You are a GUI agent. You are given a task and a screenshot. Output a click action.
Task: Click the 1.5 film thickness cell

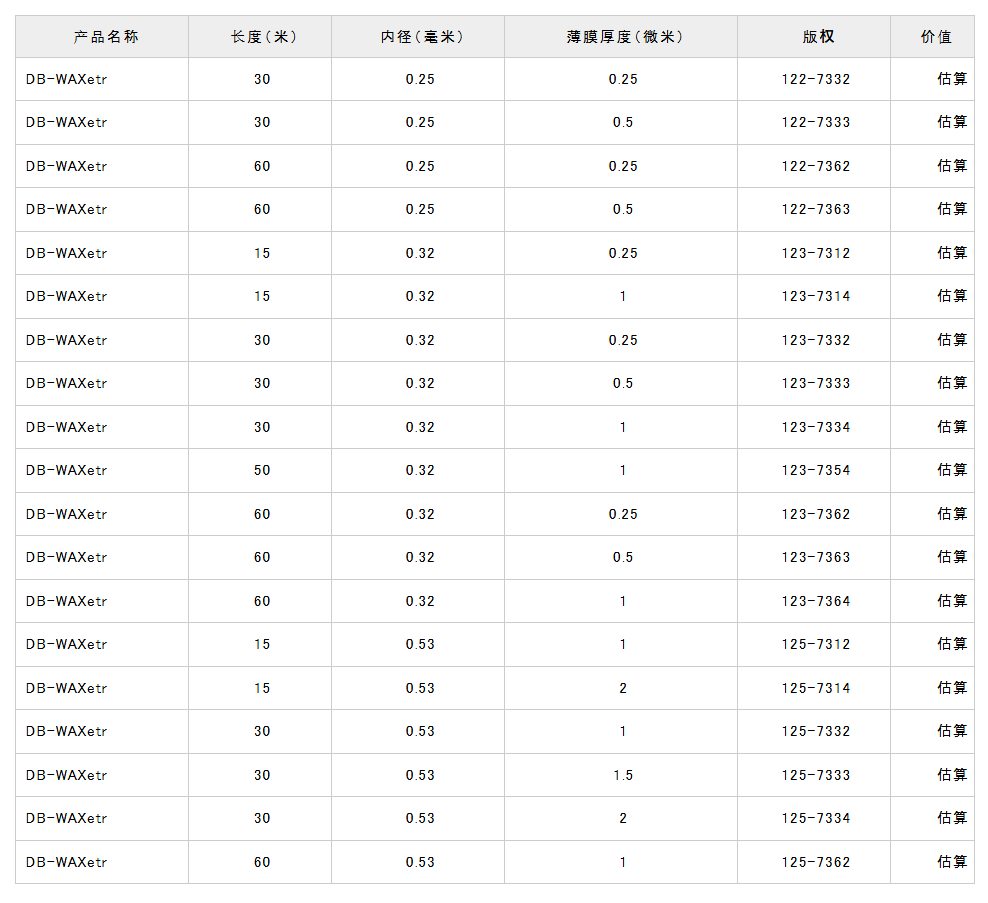click(623, 775)
